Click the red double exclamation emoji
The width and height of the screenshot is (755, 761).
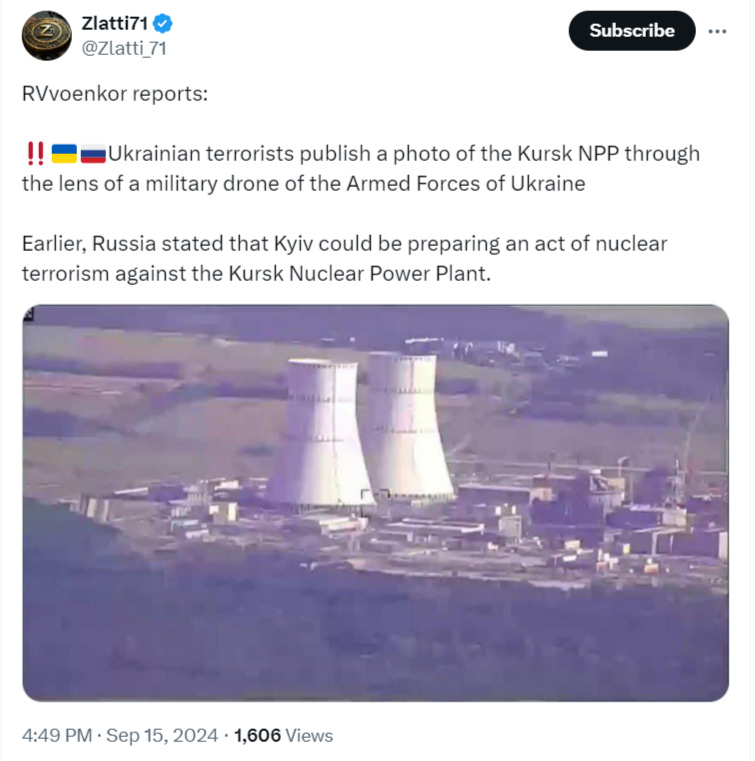35,153
